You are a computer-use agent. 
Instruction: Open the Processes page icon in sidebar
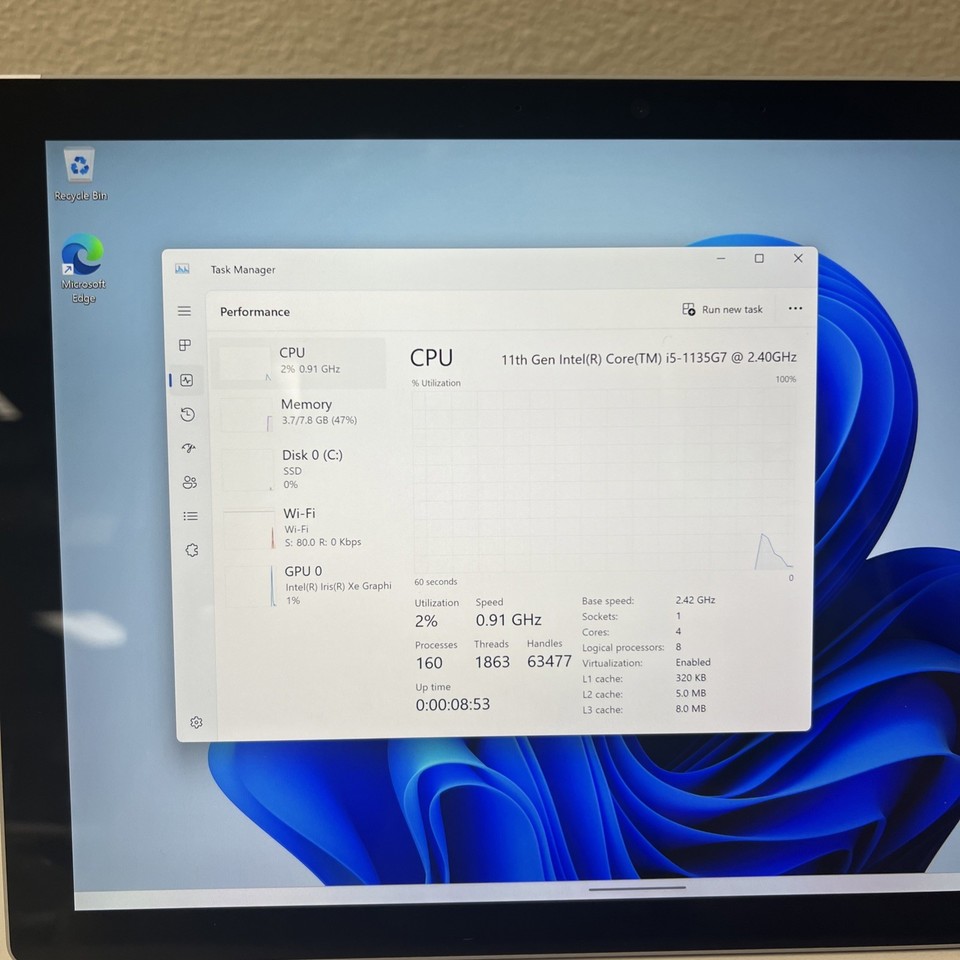tap(185, 345)
